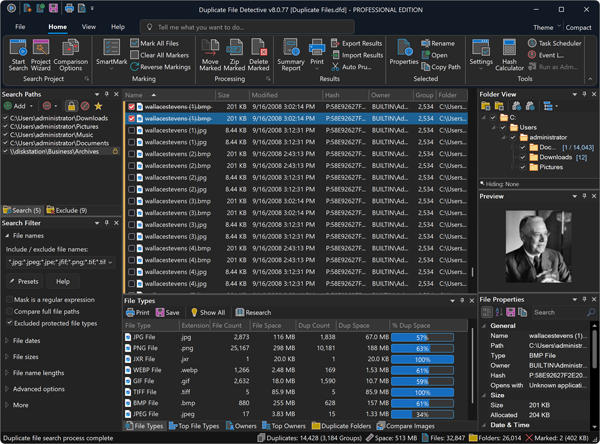Enable Mask is a regular expression
Viewport: 600px width, 444px height.
click(x=9, y=300)
